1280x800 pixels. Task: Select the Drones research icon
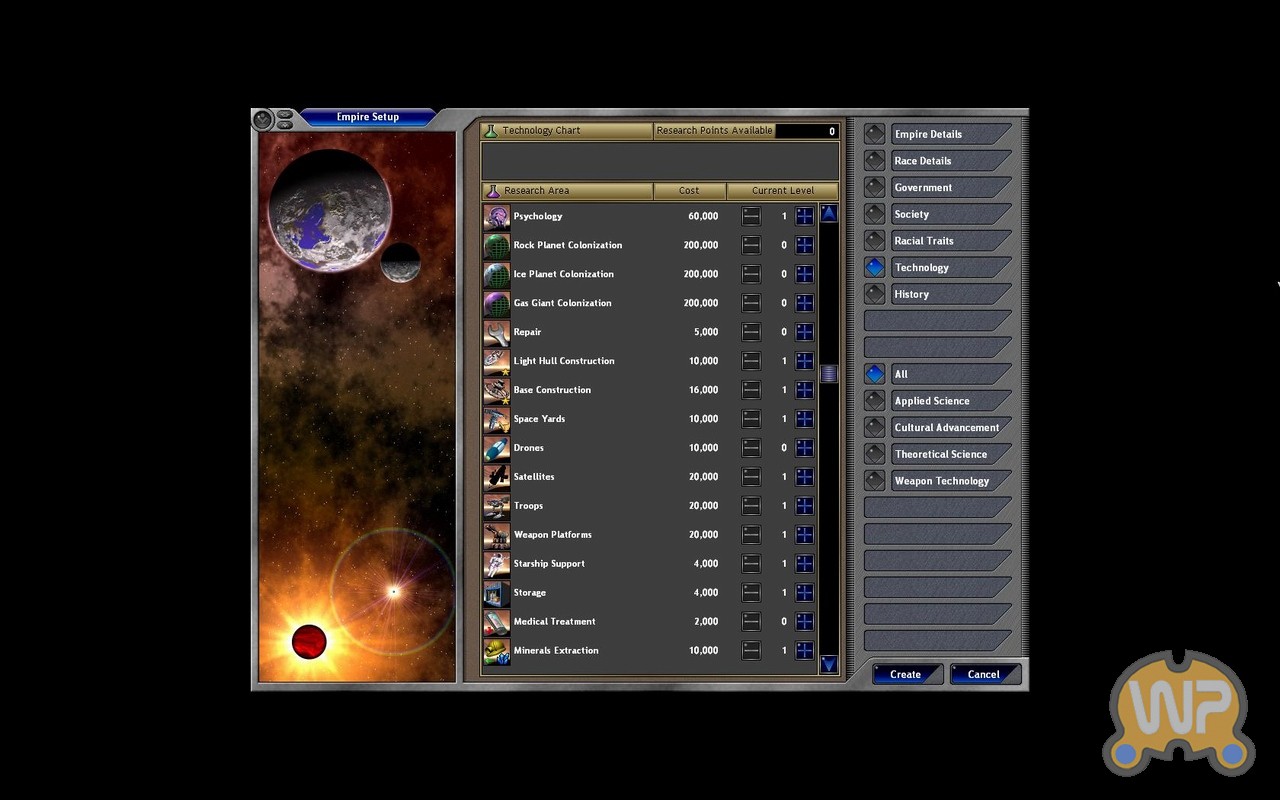pos(497,449)
